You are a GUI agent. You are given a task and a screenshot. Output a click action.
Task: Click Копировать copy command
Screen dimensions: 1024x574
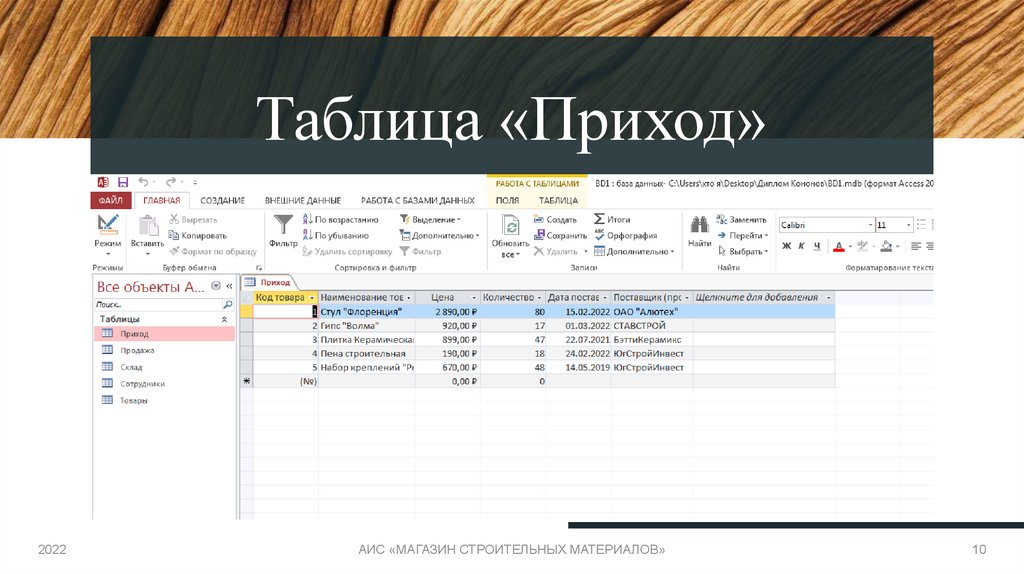point(198,236)
